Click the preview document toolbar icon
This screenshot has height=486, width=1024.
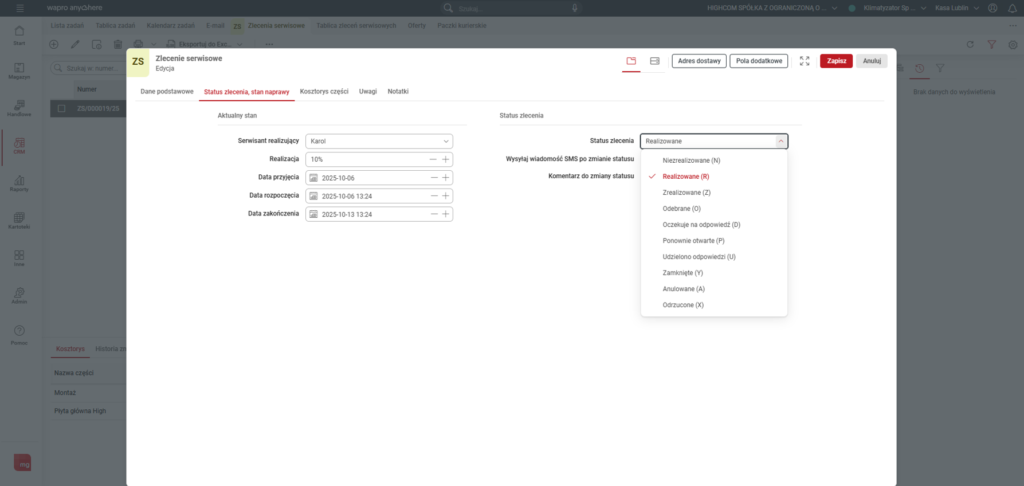96,44
